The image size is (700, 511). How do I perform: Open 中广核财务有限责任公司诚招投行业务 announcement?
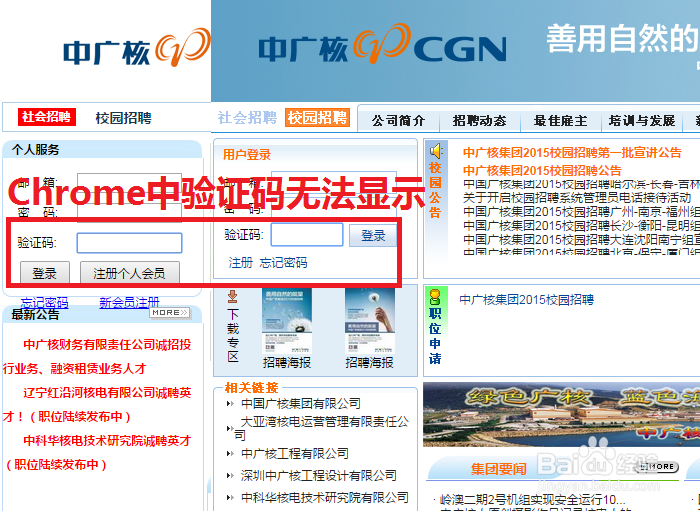(x=97, y=356)
